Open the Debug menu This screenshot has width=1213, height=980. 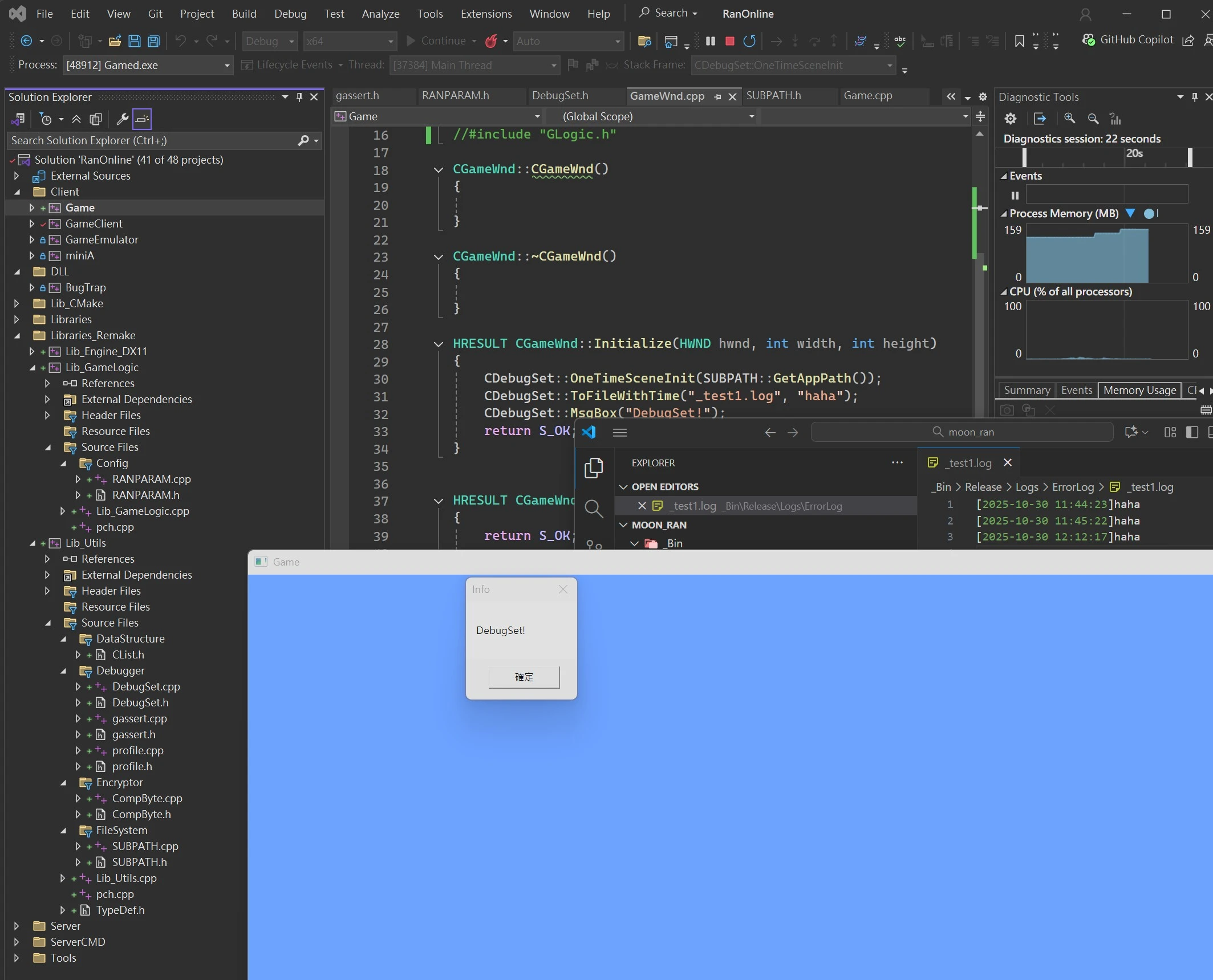click(290, 14)
